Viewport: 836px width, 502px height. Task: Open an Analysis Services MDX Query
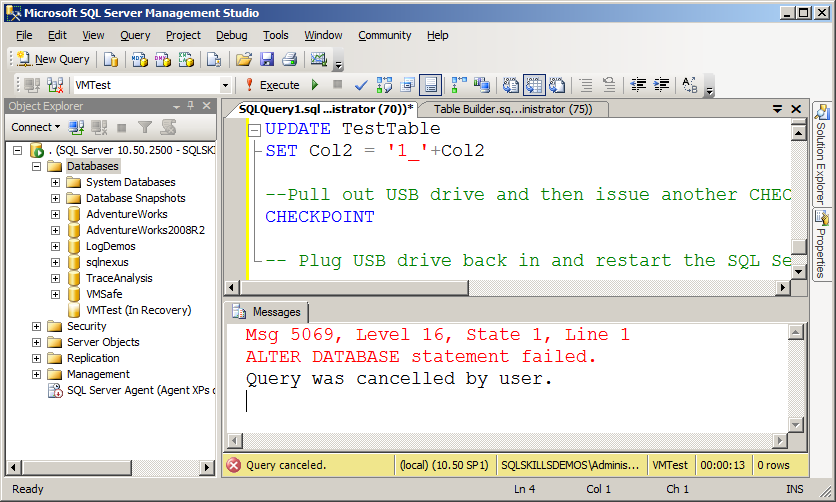140,59
